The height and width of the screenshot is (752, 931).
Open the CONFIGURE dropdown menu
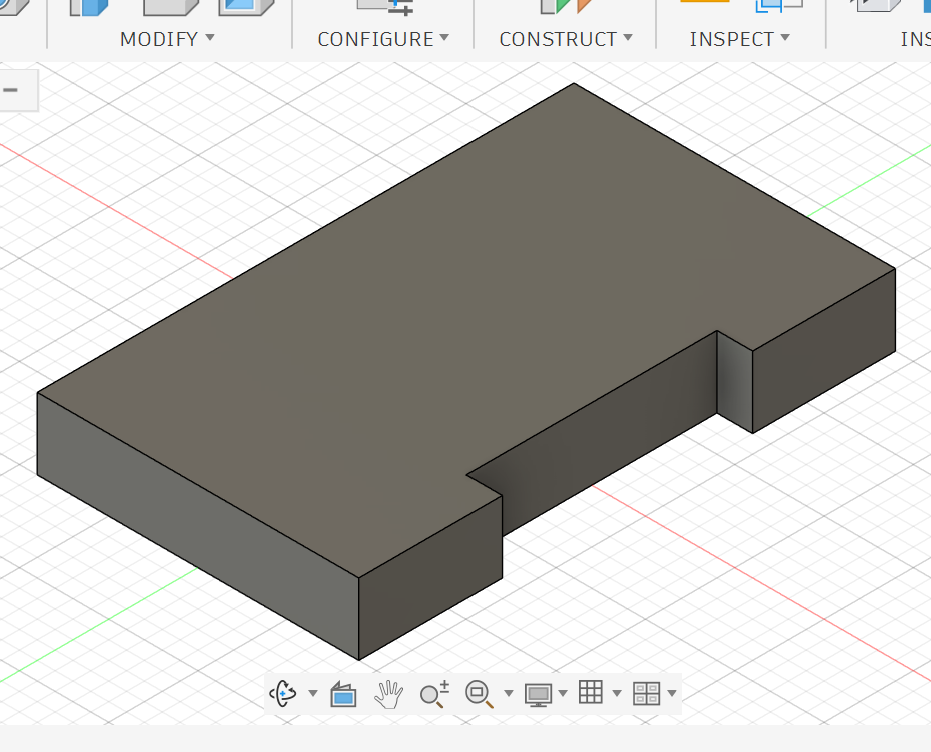(383, 39)
